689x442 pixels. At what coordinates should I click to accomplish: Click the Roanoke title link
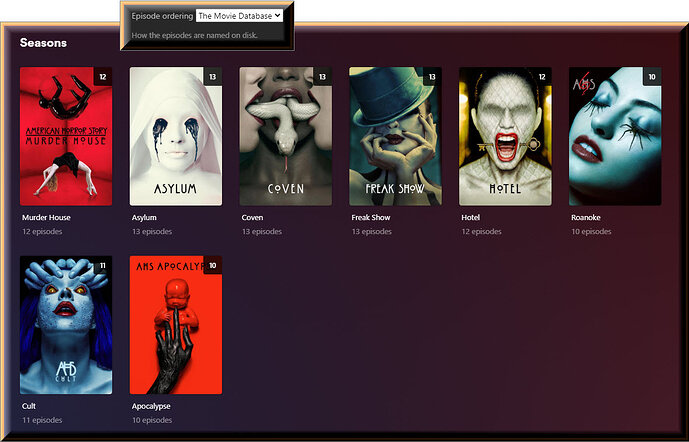tap(586, 217)
